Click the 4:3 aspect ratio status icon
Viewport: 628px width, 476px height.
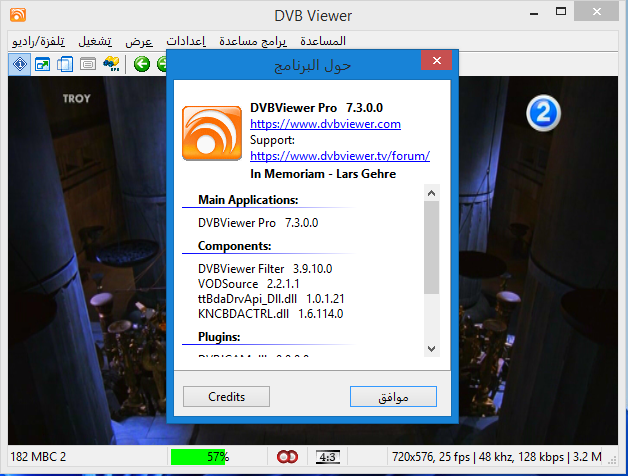click(328, 457)
